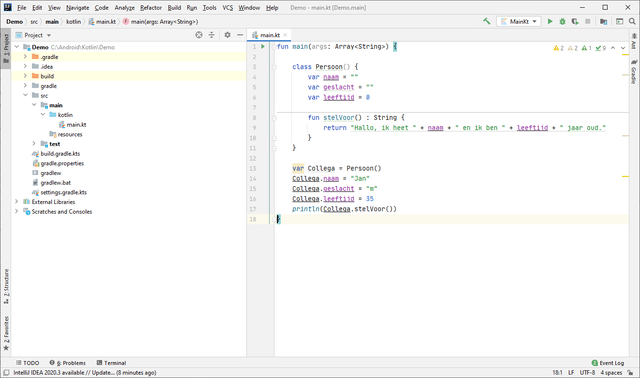This screenshot has height=378, width=640.
Task: Fold the Persoon class at line 3
Action: tap(274, 67)
